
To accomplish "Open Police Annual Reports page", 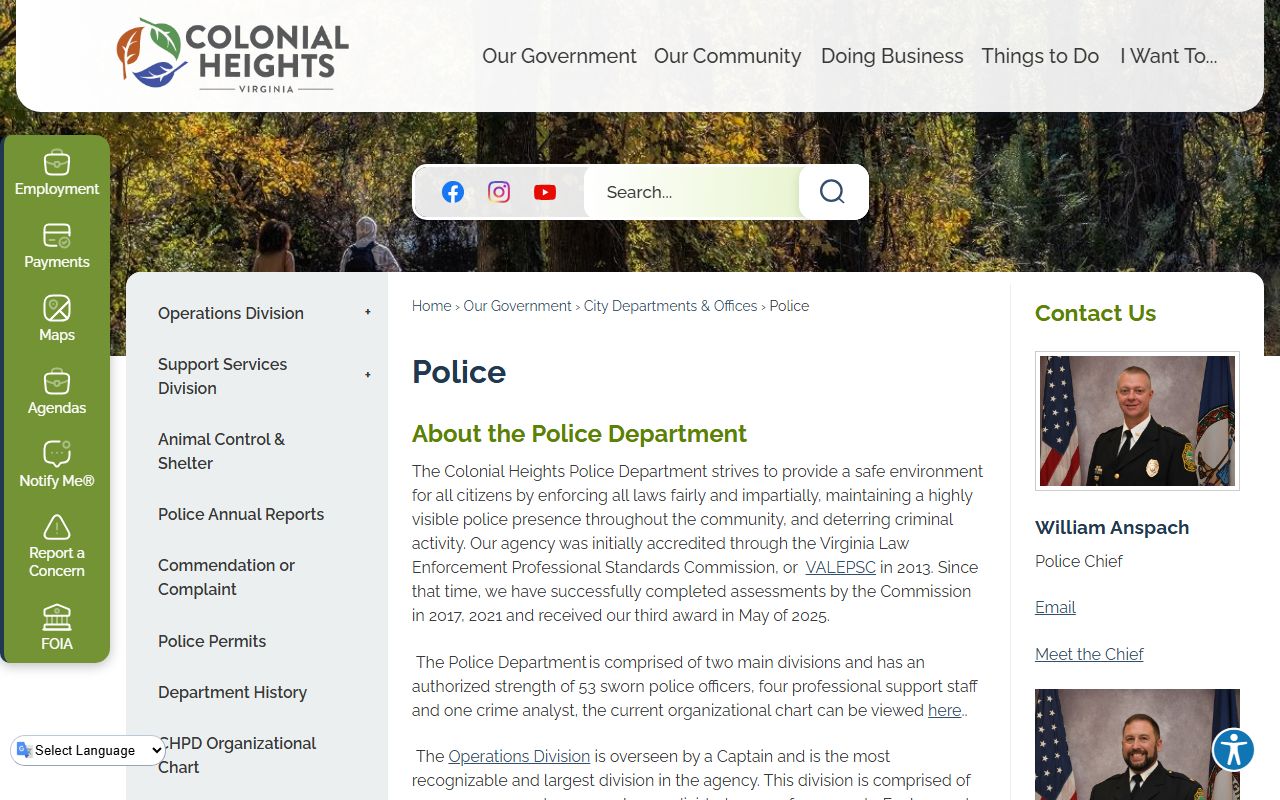I will pos(241,514).
